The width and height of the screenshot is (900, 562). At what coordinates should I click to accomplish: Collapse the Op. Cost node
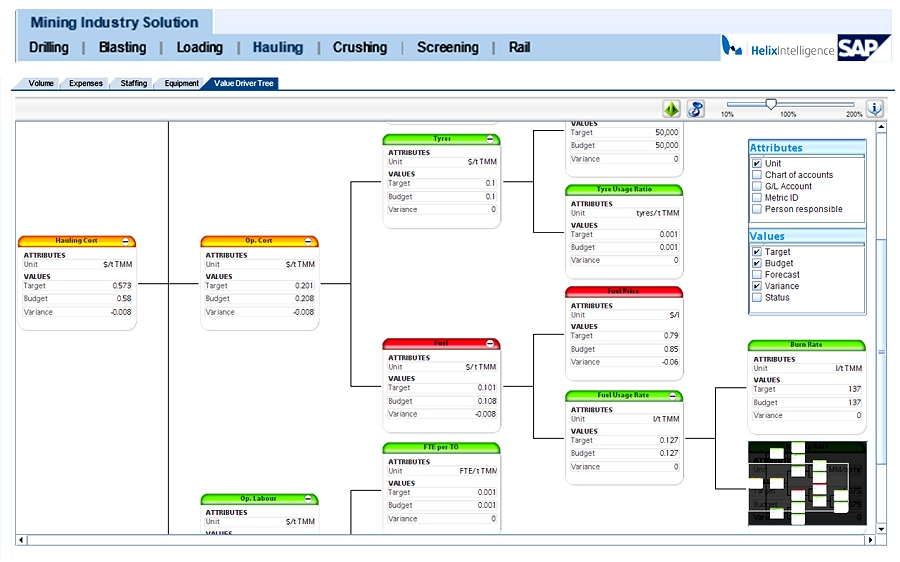[x=308, y=241]
